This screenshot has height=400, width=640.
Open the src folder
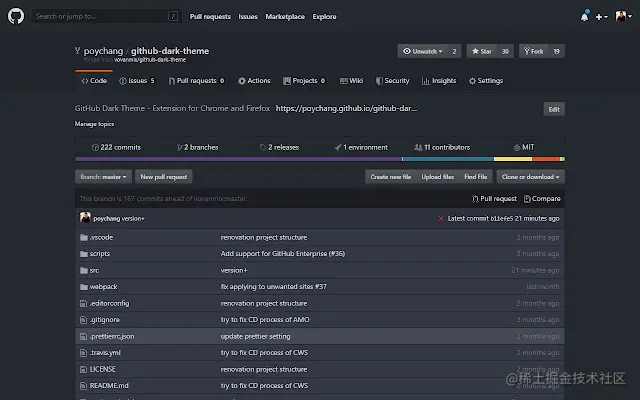(x=94, y=271)
